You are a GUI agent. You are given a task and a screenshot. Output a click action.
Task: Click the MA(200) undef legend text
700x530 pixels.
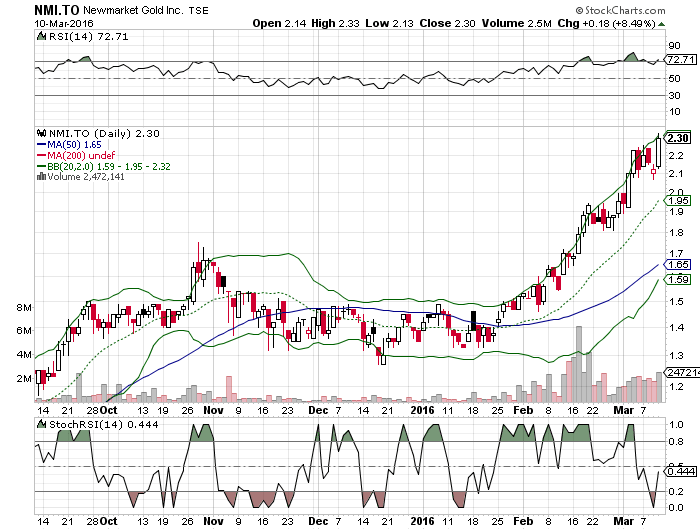(x=81, y=155)
